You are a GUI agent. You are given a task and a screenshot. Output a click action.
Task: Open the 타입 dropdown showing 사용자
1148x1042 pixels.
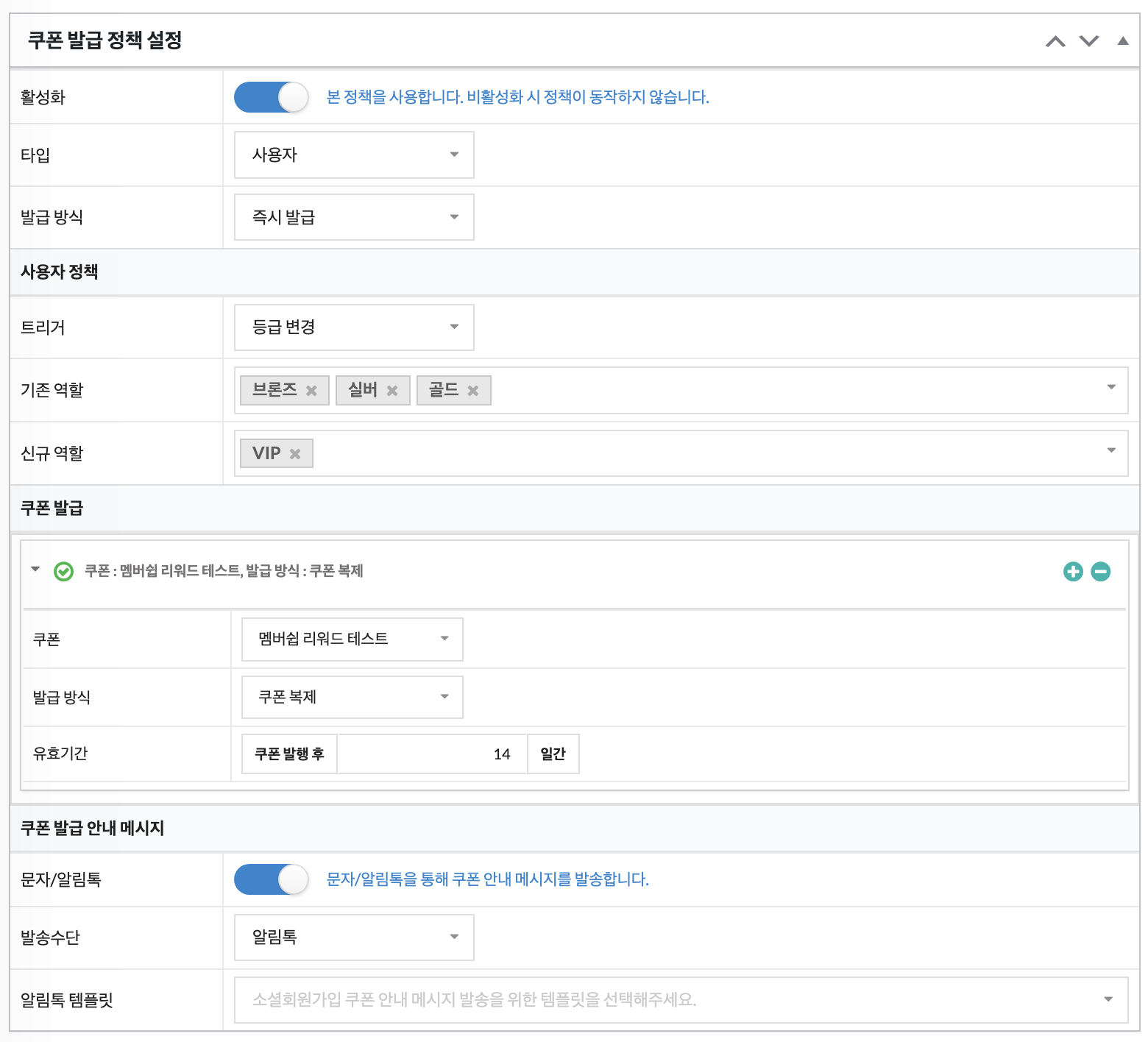pos(354,155)
